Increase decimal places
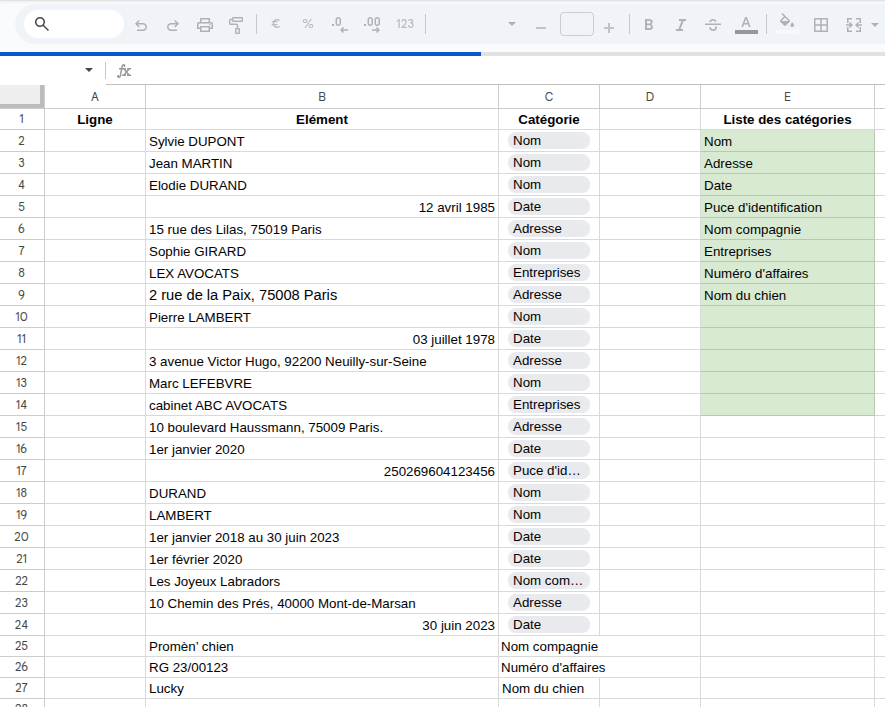Screen dimensions: 885x707 tap(372, 24)
